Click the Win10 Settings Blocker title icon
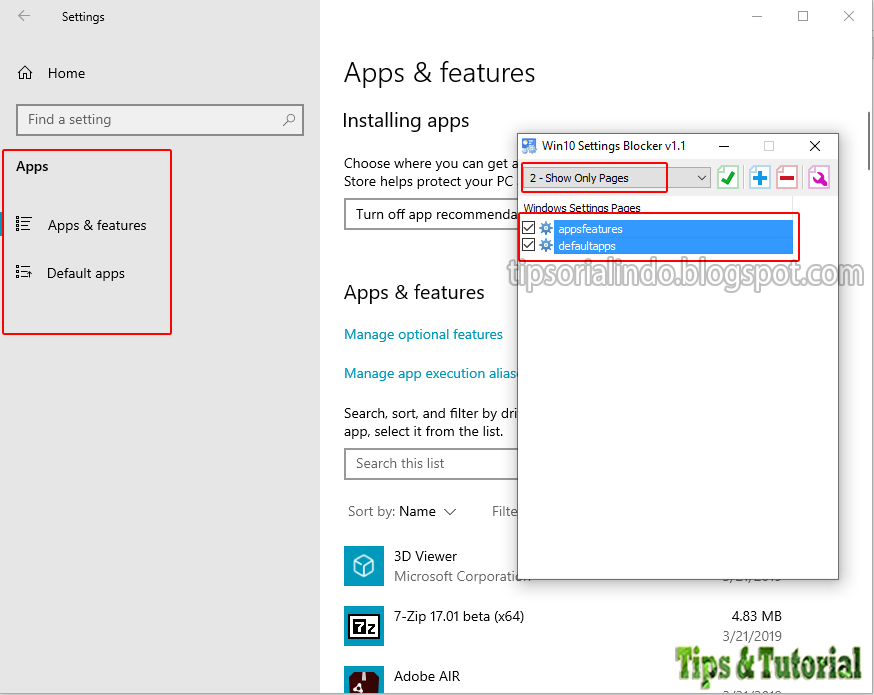This screenshot has height=695, width=874. pos(529,146)
